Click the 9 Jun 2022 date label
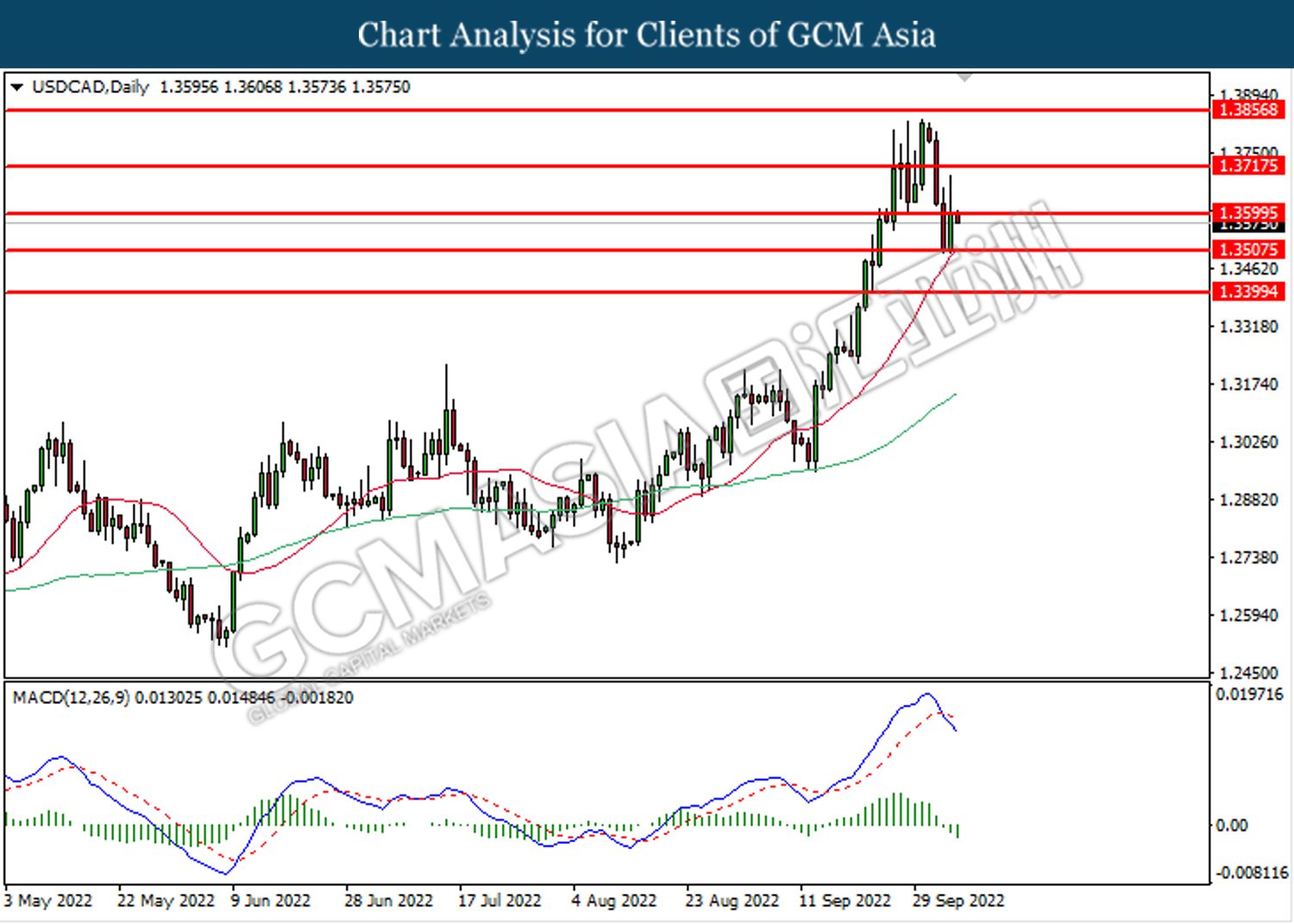1294x924 pixels. [x=271, y=901]
